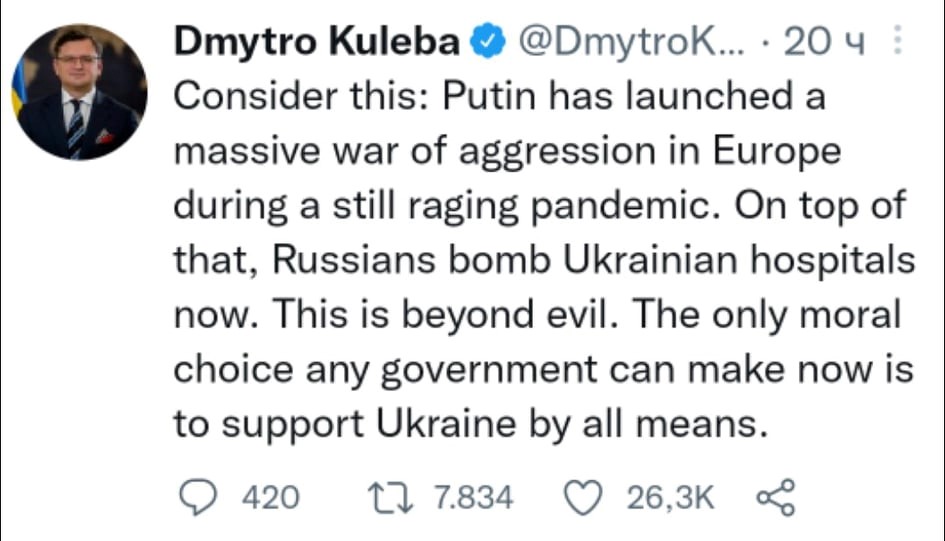Click the 26,3K likes count

point(670,497)
